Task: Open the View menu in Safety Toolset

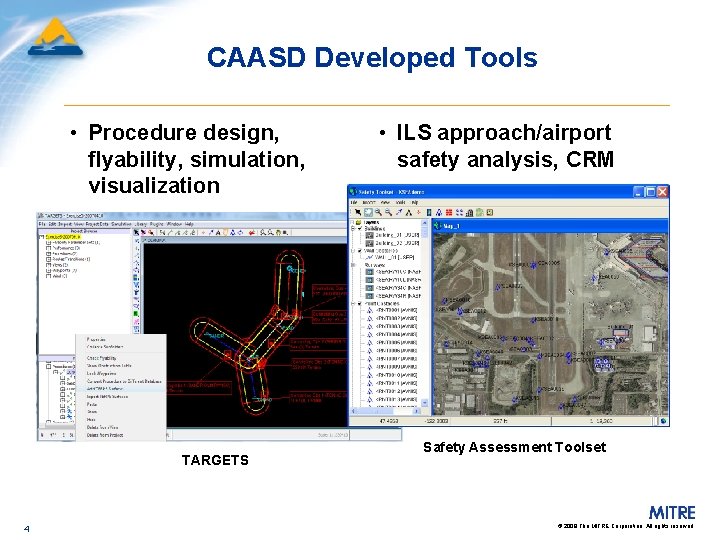Action: 385,202
